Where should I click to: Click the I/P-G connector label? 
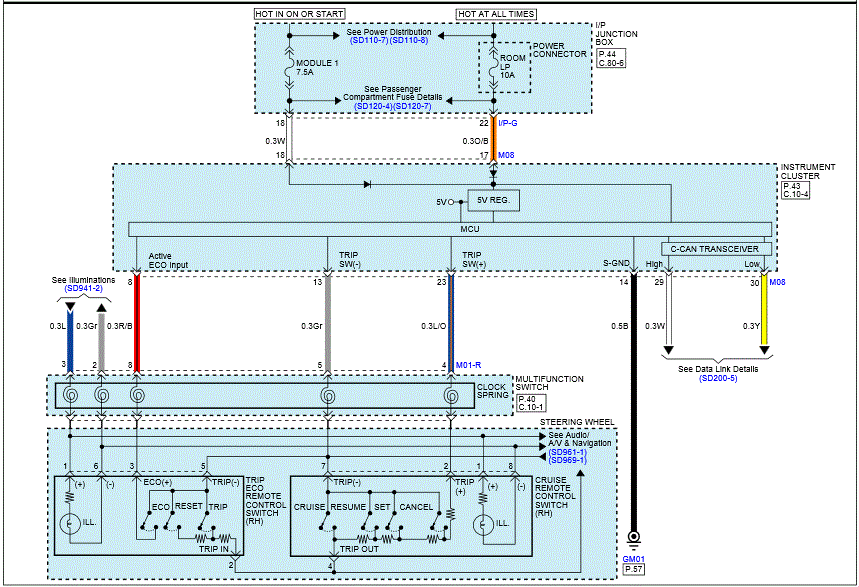click(508, 123)
